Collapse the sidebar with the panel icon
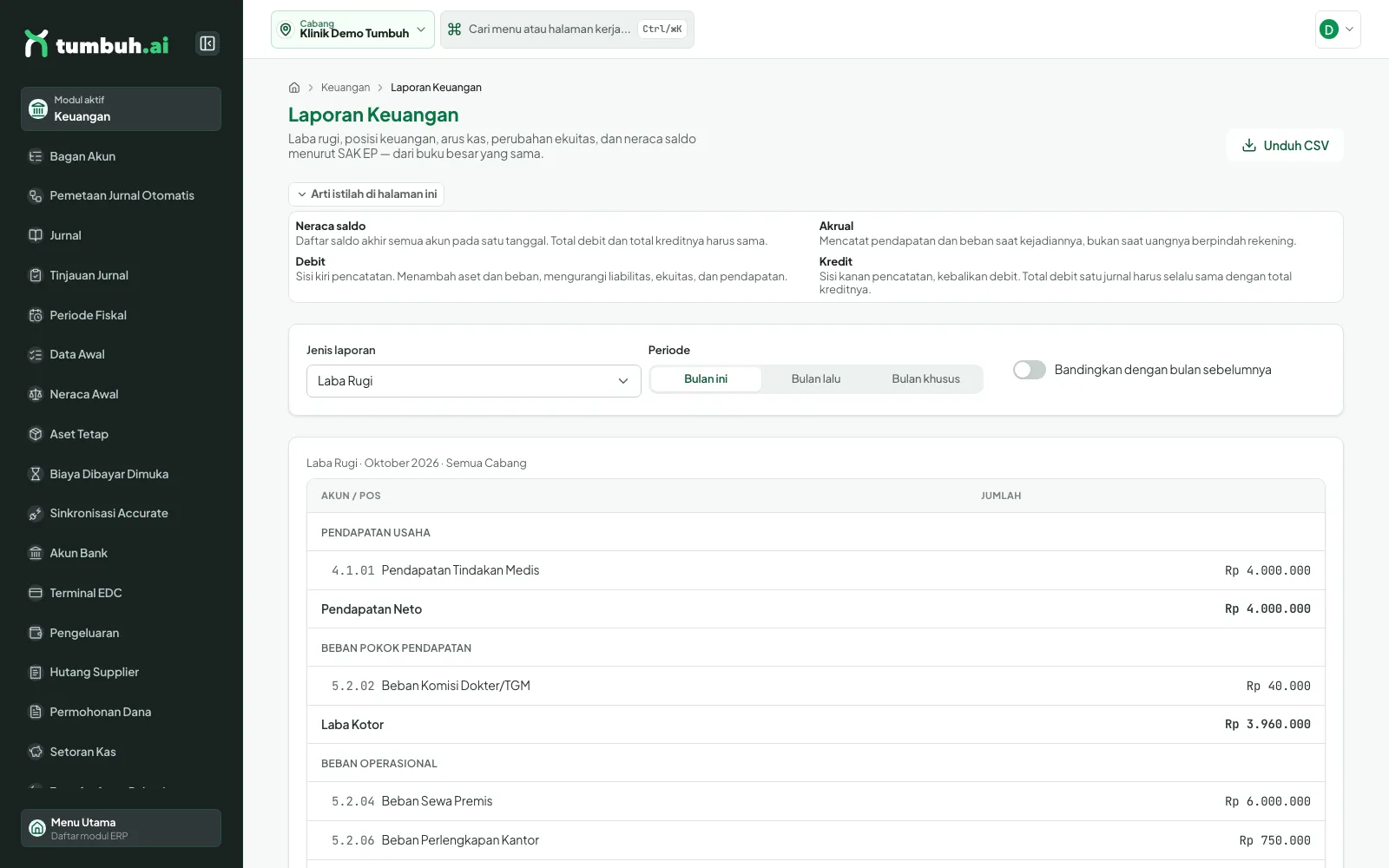This screenshot has height=868, width=1389. (x=207, y=43)
